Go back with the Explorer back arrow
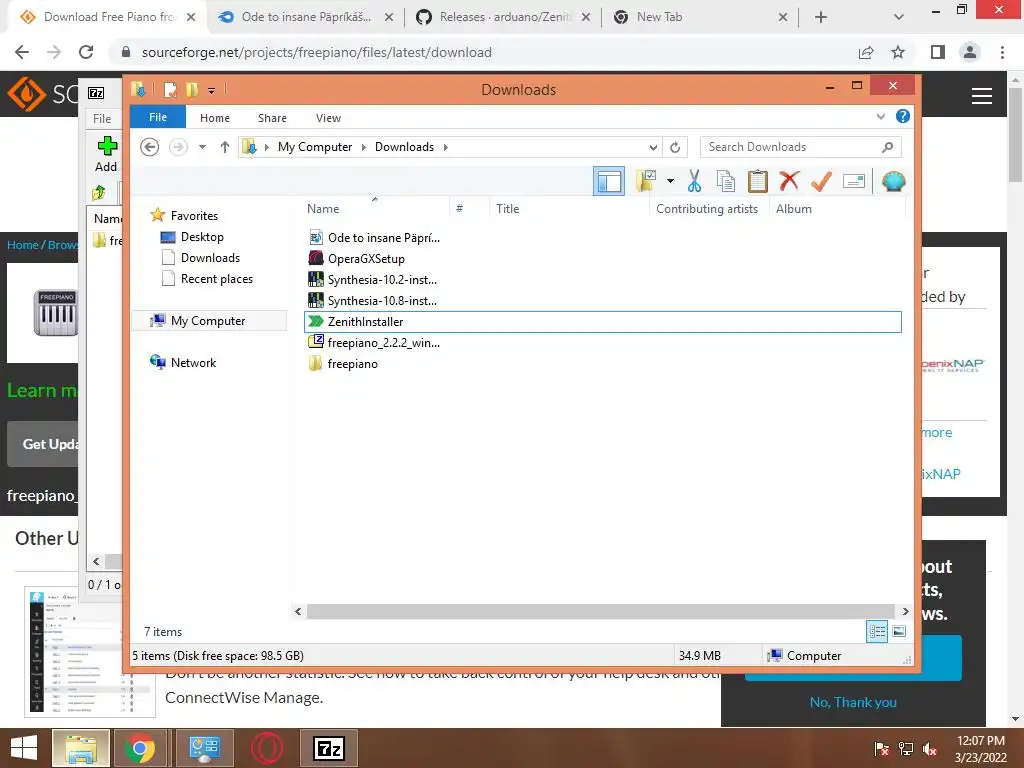This screenshot has width=1024, height=768. (150, 147)
